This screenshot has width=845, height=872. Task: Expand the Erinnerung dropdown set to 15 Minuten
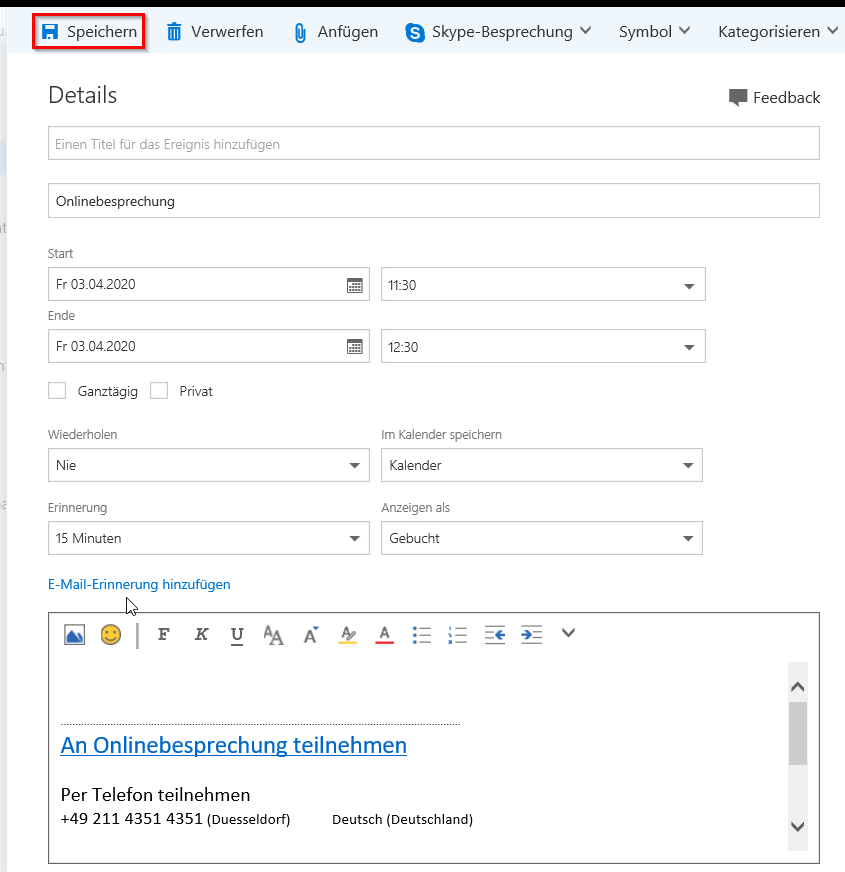click(x=209, y=538)
